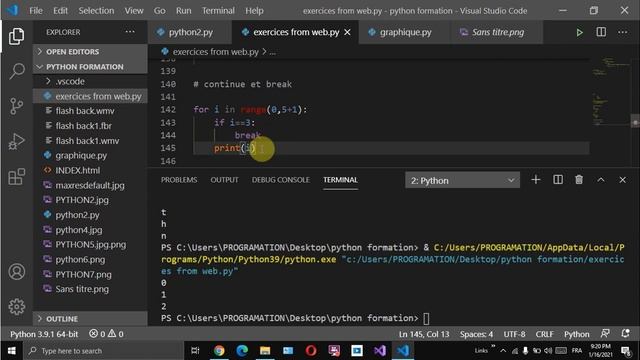Open the Terminal menu
The width and height of the screenshot is (640, 360).
click(218, 11)
